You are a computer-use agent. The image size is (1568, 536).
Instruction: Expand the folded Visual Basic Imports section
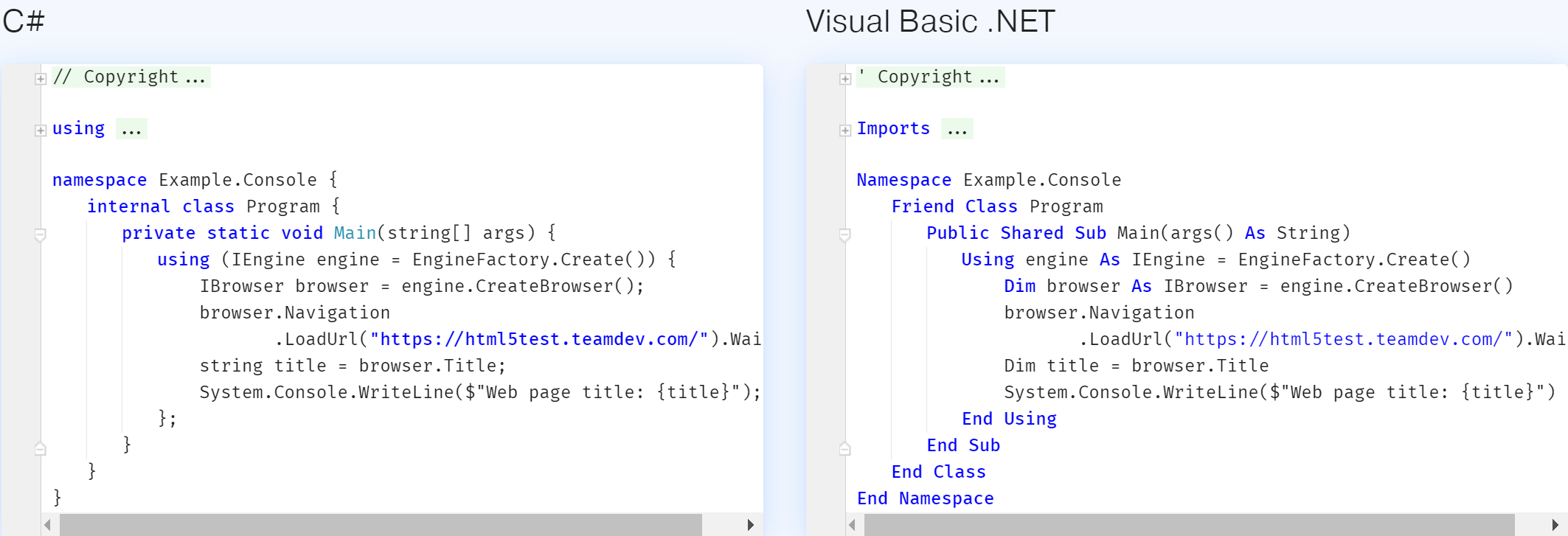coord(845,130)
